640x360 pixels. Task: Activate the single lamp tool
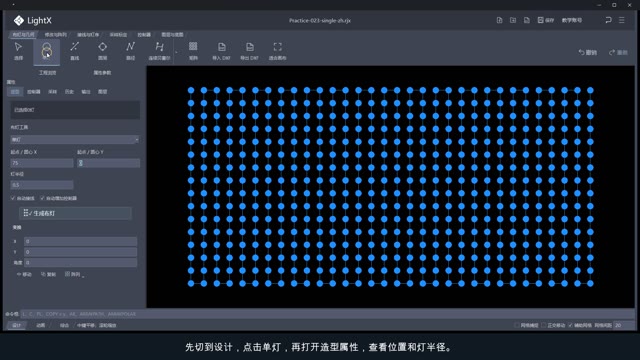47,52
